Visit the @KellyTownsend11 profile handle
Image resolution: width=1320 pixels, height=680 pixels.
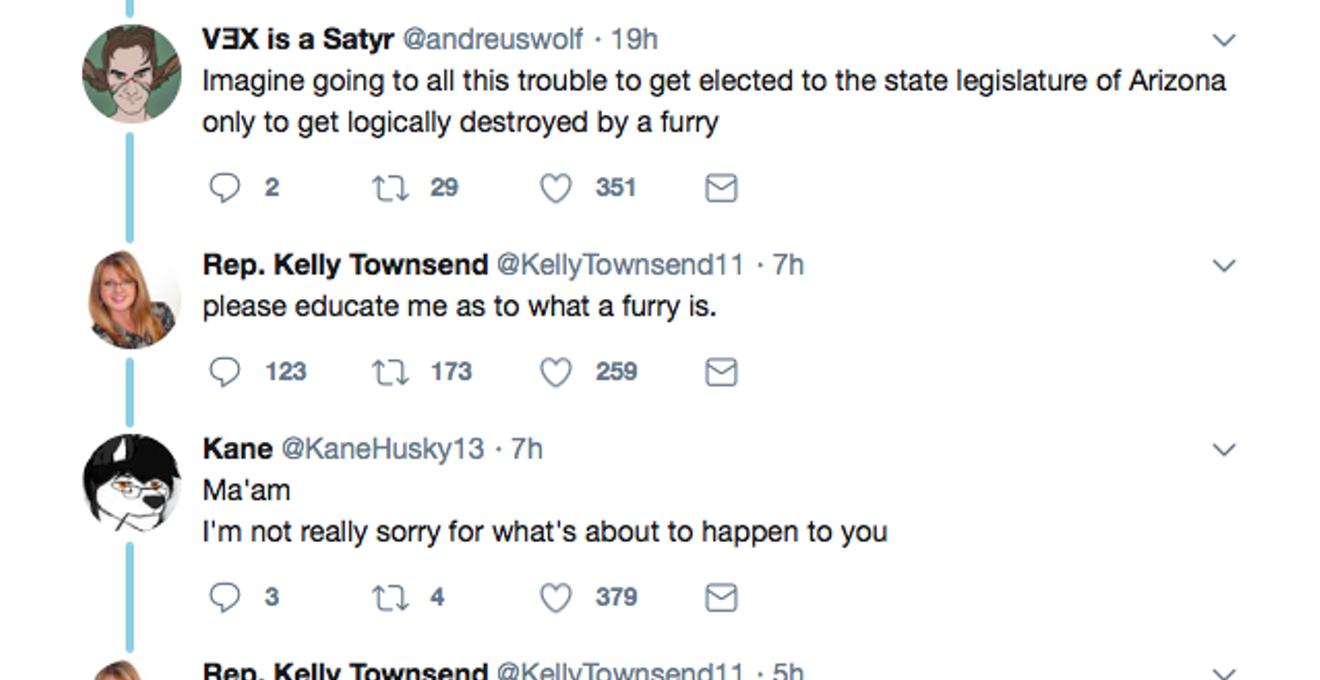click(x=620, y=264)
